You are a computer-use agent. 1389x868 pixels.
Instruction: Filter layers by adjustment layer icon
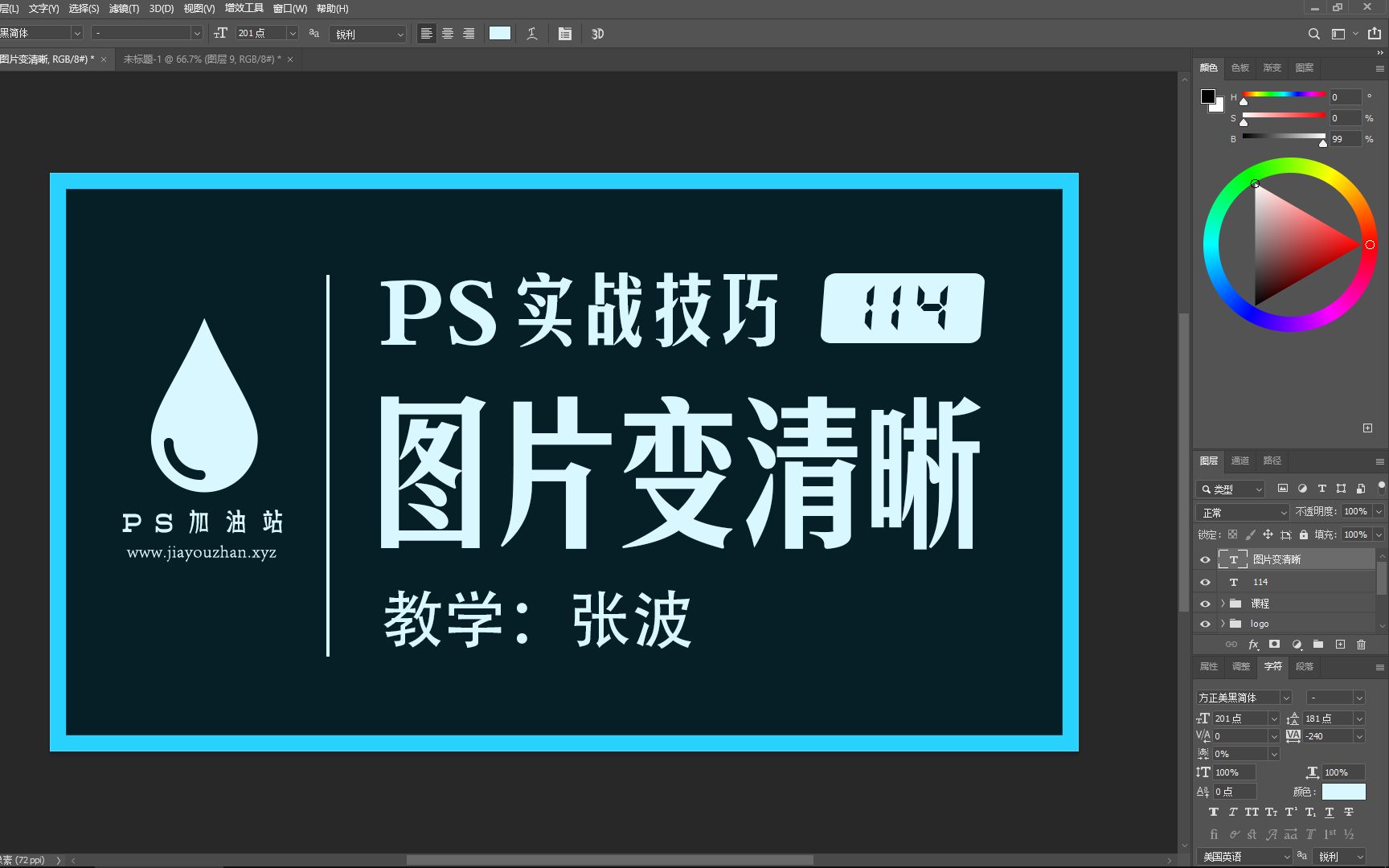(1302, 488)
